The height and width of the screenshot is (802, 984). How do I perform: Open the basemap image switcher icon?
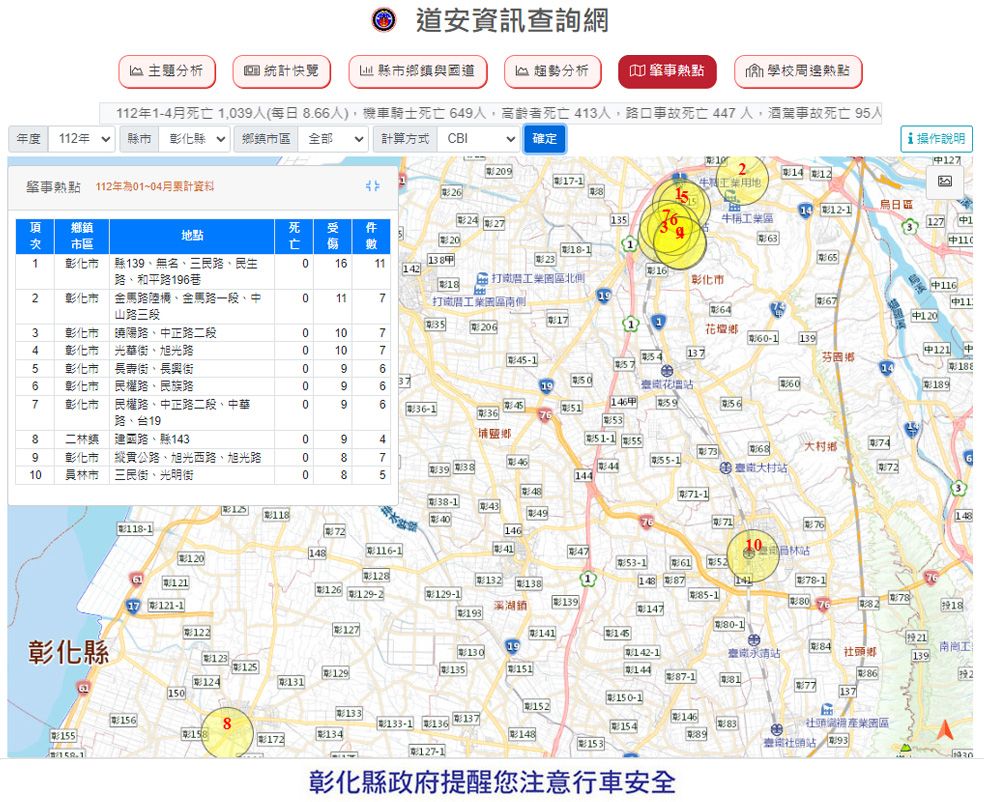point(944,182)
